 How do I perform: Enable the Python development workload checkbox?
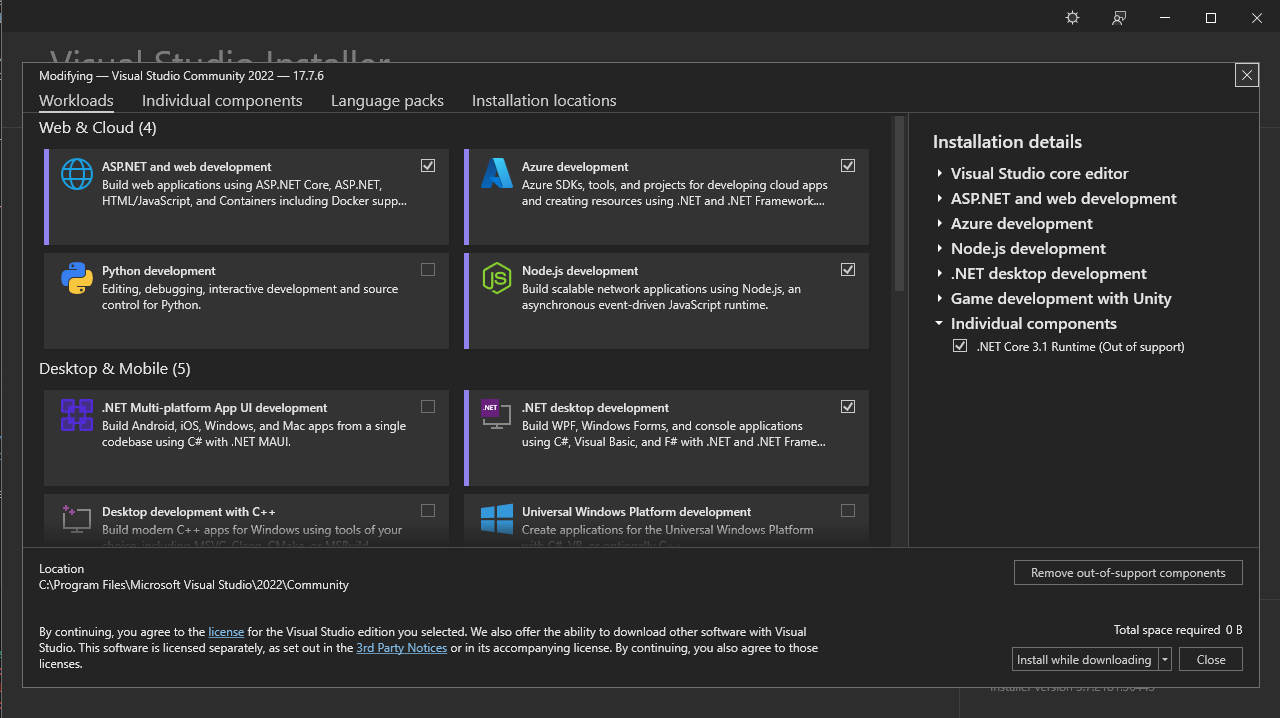pos(428,269)
